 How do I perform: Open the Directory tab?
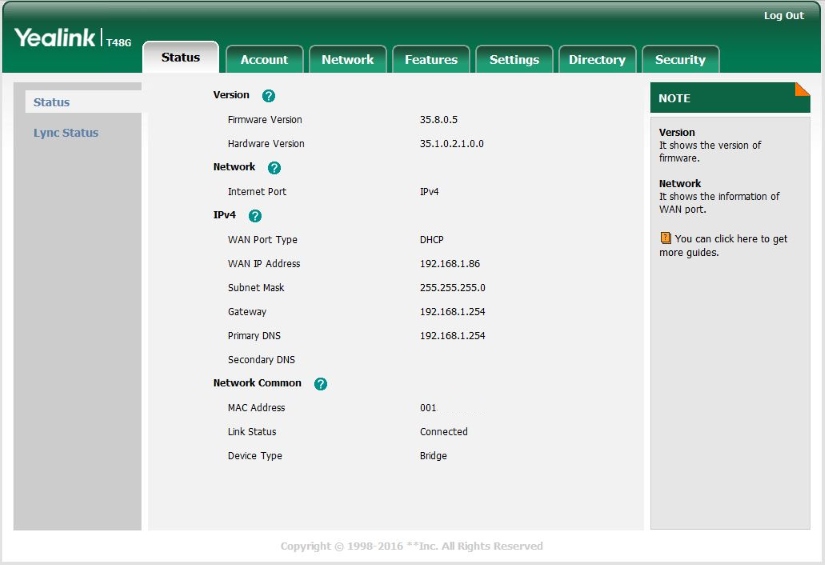point(597,60)
